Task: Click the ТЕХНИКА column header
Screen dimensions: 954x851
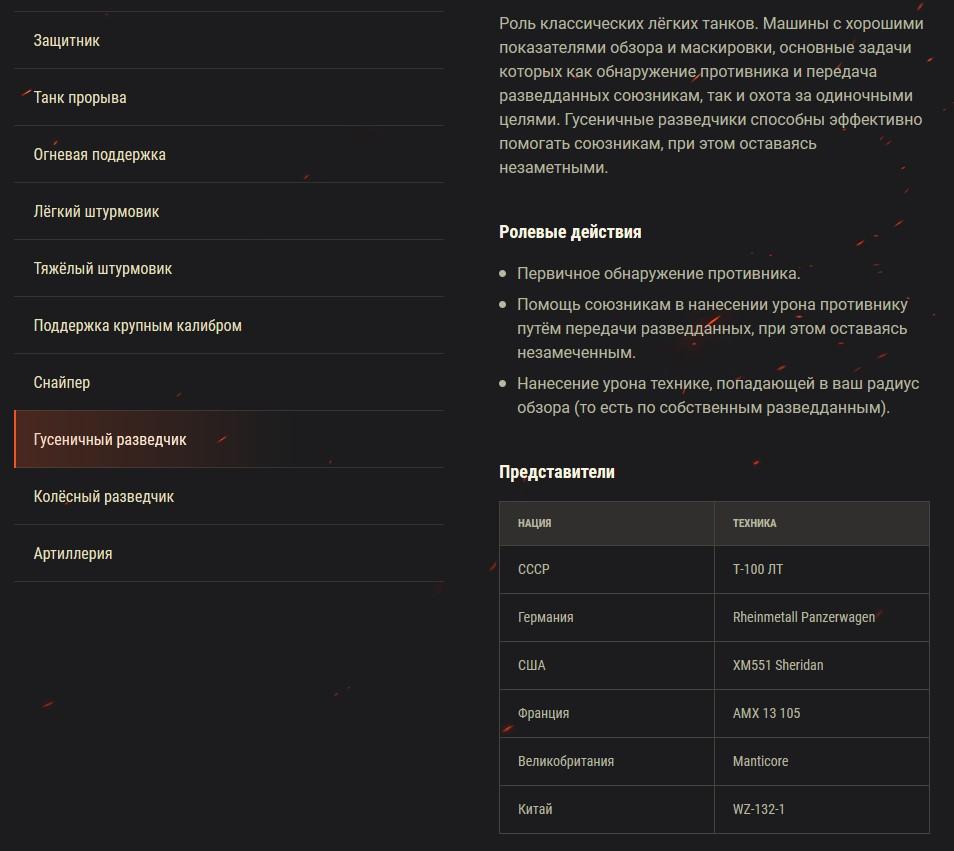Action: (x=754, y=523)
